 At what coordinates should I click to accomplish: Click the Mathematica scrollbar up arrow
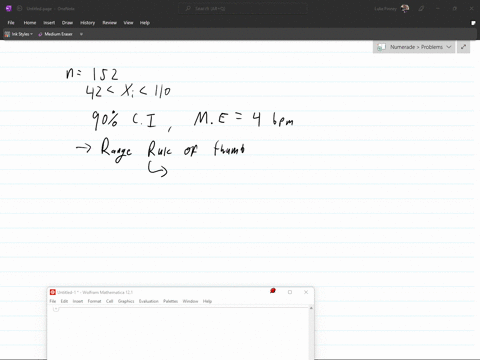(x=311, y=308)
